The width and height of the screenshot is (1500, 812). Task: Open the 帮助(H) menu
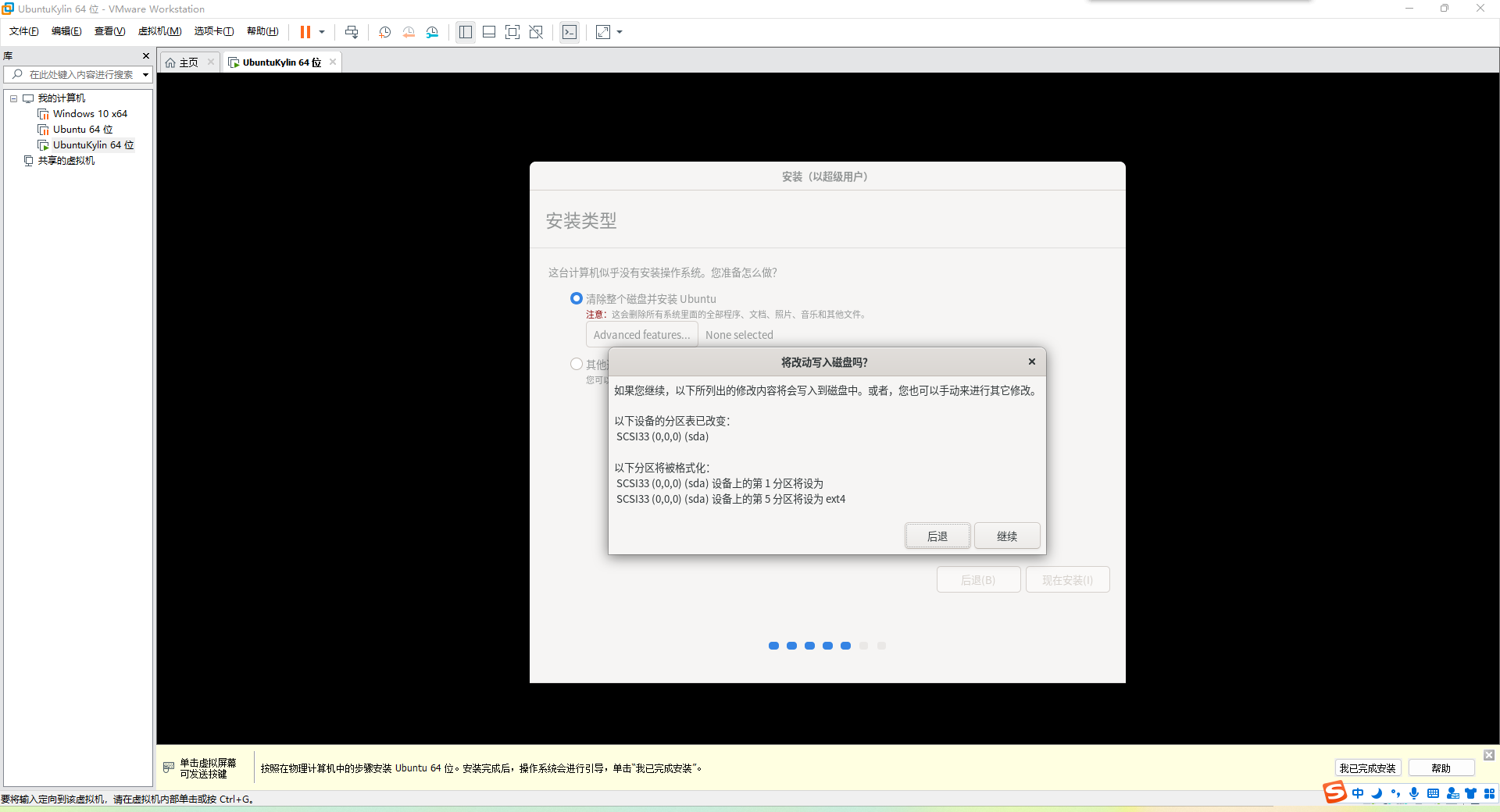[262, 31]
